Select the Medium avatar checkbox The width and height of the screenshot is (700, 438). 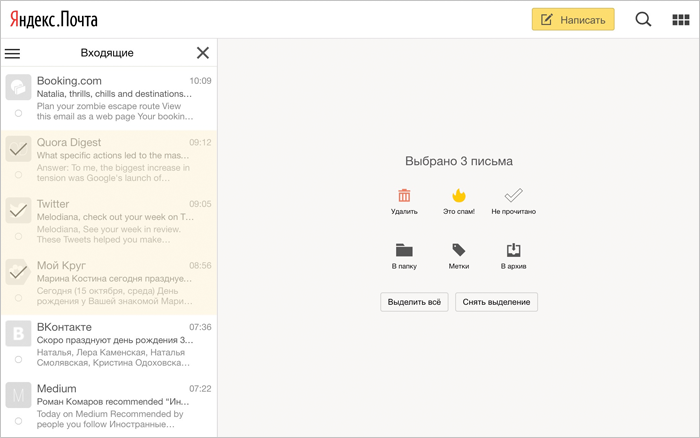click(18, 395)
